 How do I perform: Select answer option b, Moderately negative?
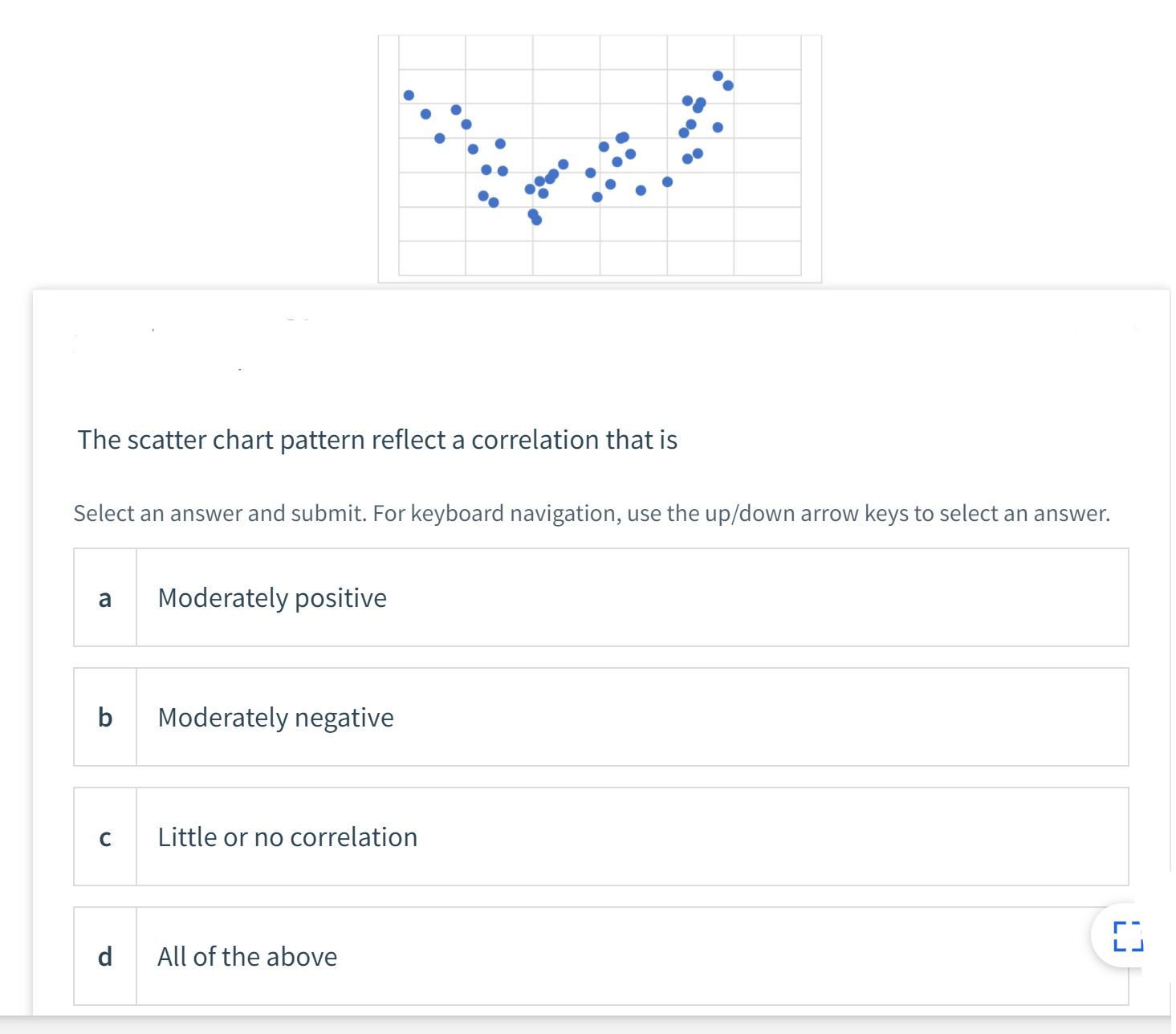click(x=602, y=717)
